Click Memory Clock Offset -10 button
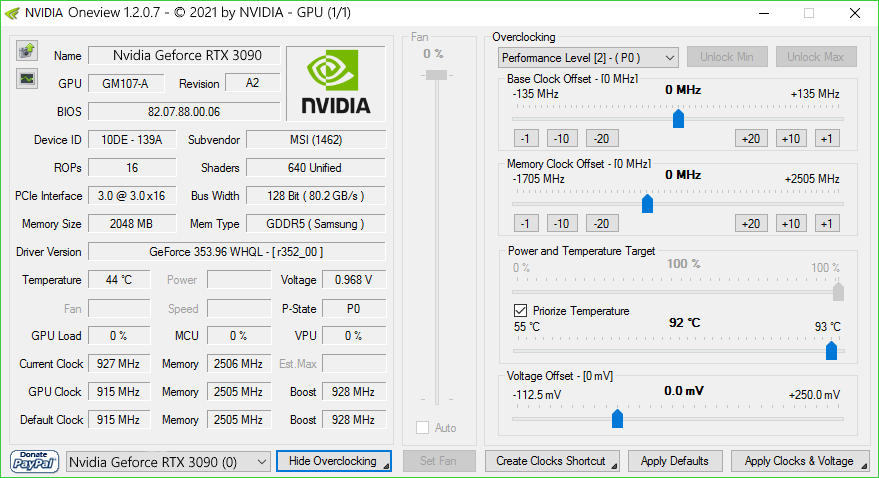 [x=562, y=224]
